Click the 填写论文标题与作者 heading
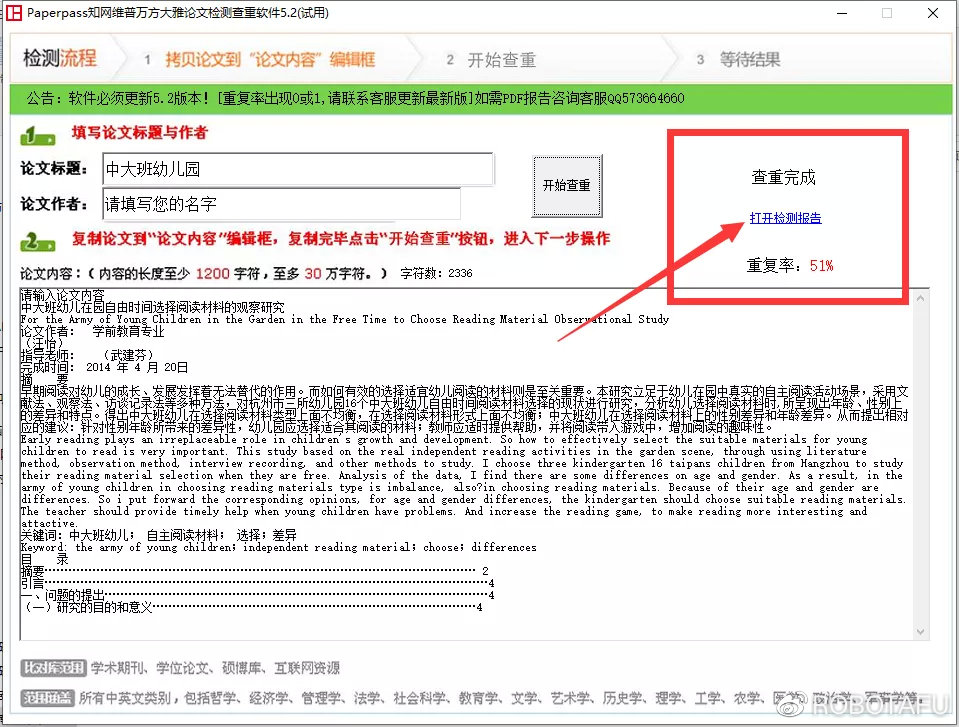 pos(139,133)
